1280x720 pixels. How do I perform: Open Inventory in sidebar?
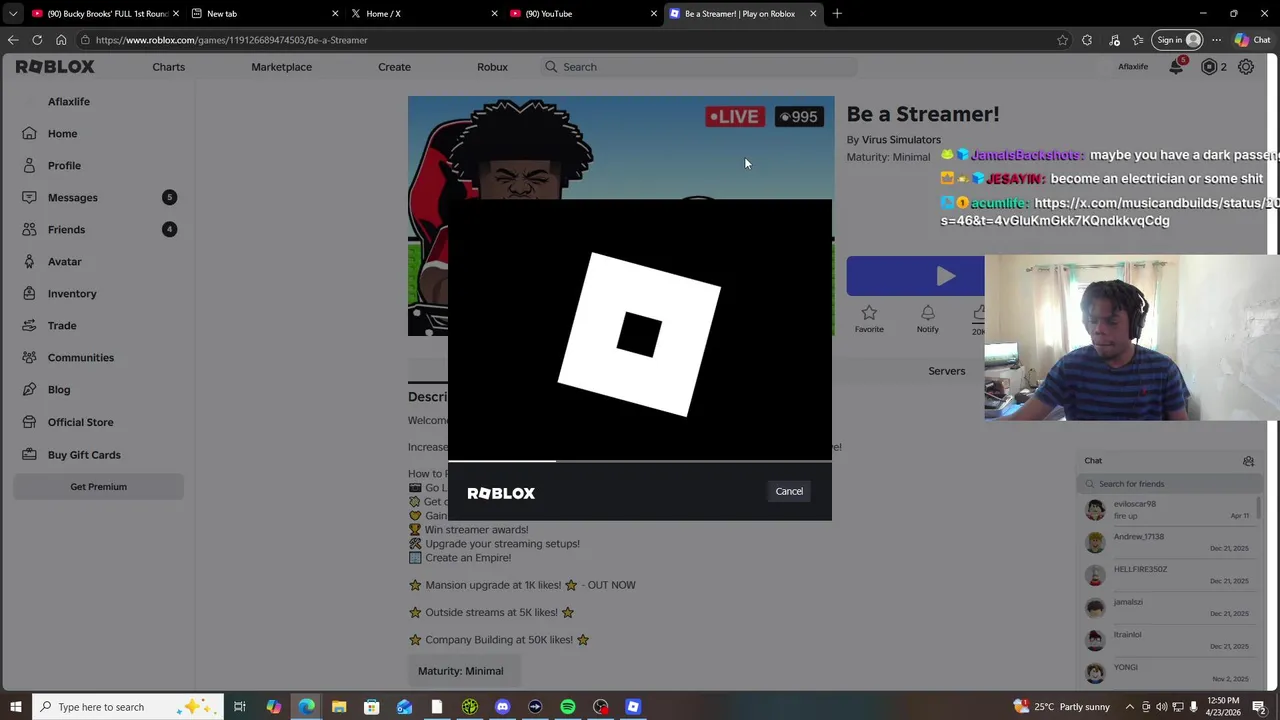pyautogui.click(x=72, y=293)
